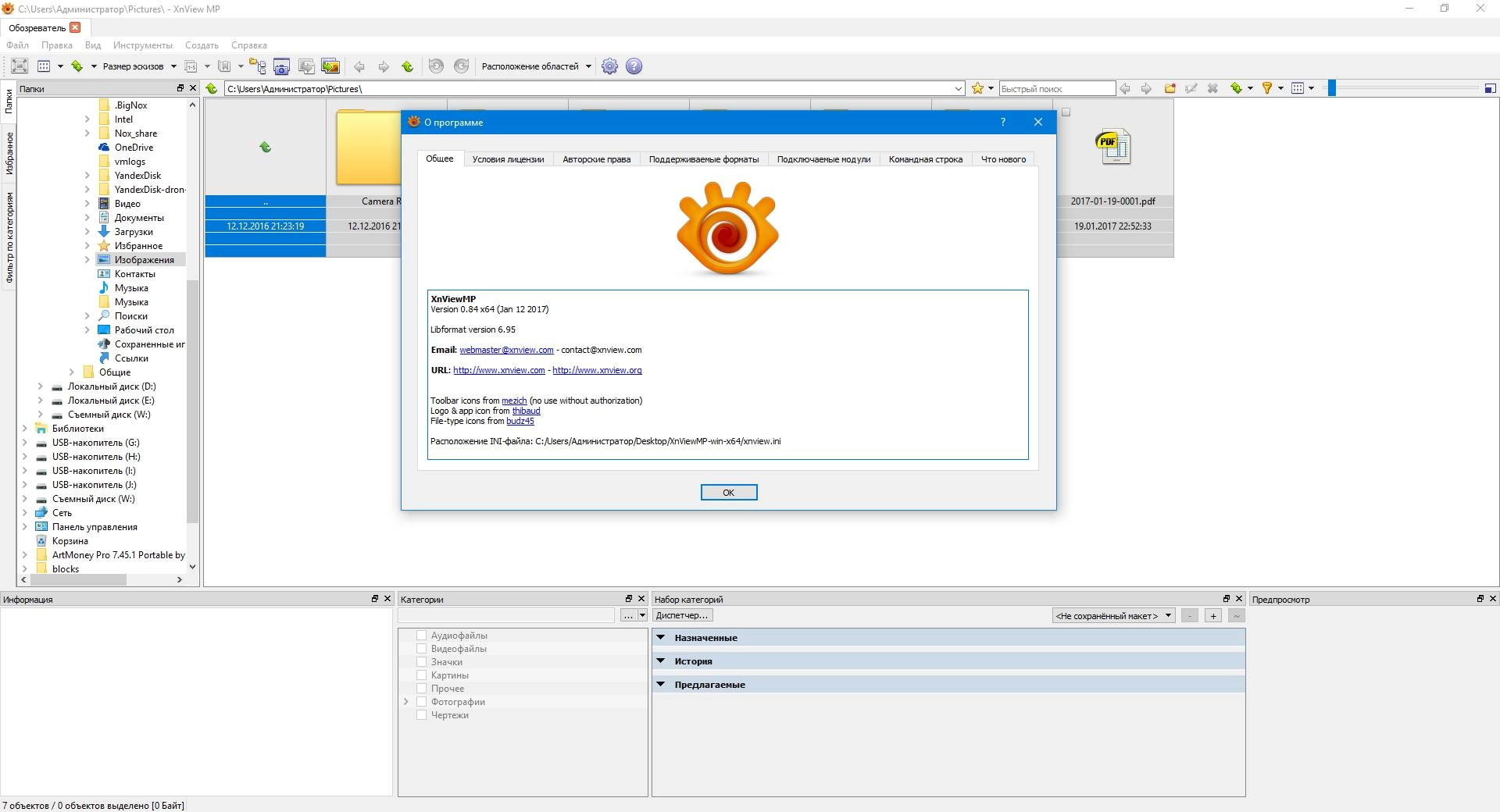The image size is (1500, 812).
Task: Click the maximize browser panel icon at far right
Action: pos(1490,88)
